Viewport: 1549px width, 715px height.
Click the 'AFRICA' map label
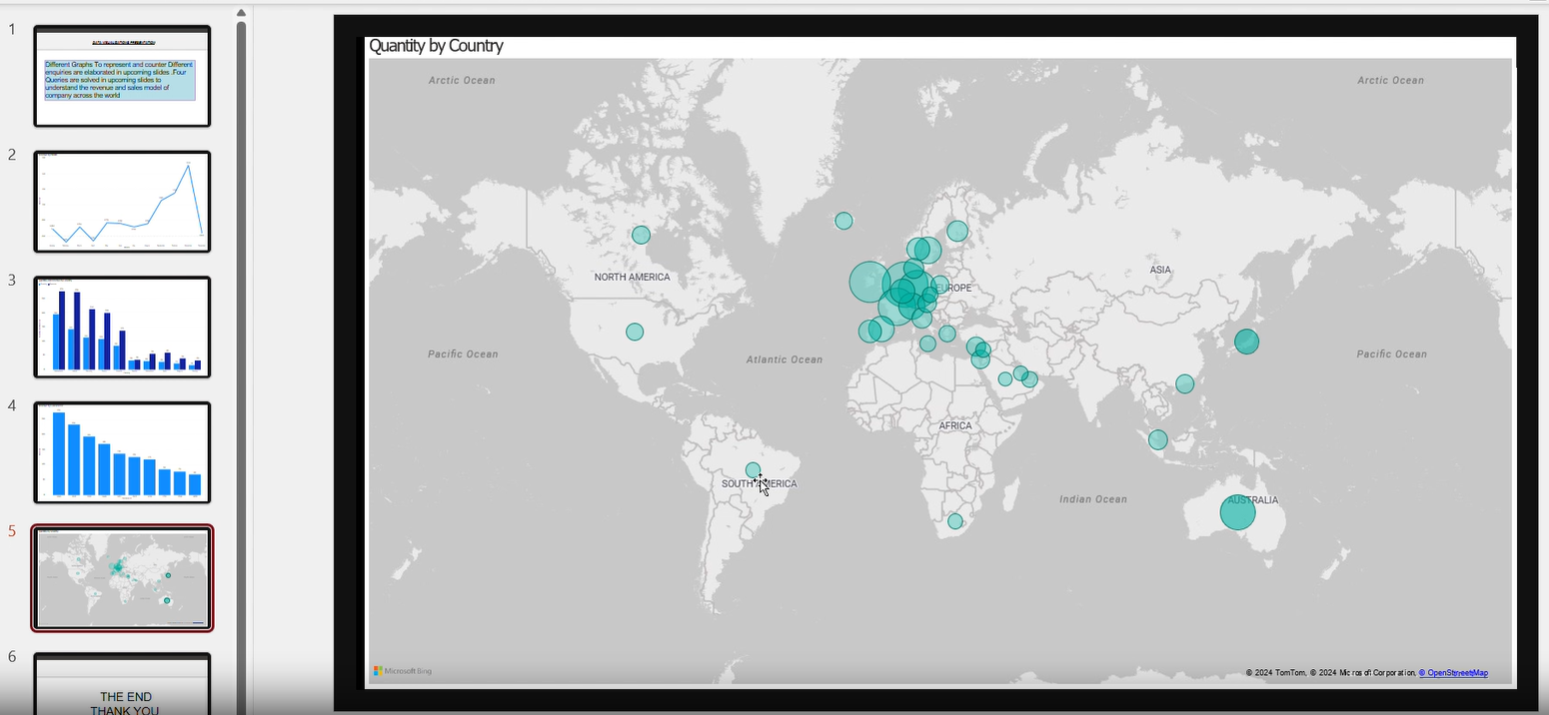955,426
